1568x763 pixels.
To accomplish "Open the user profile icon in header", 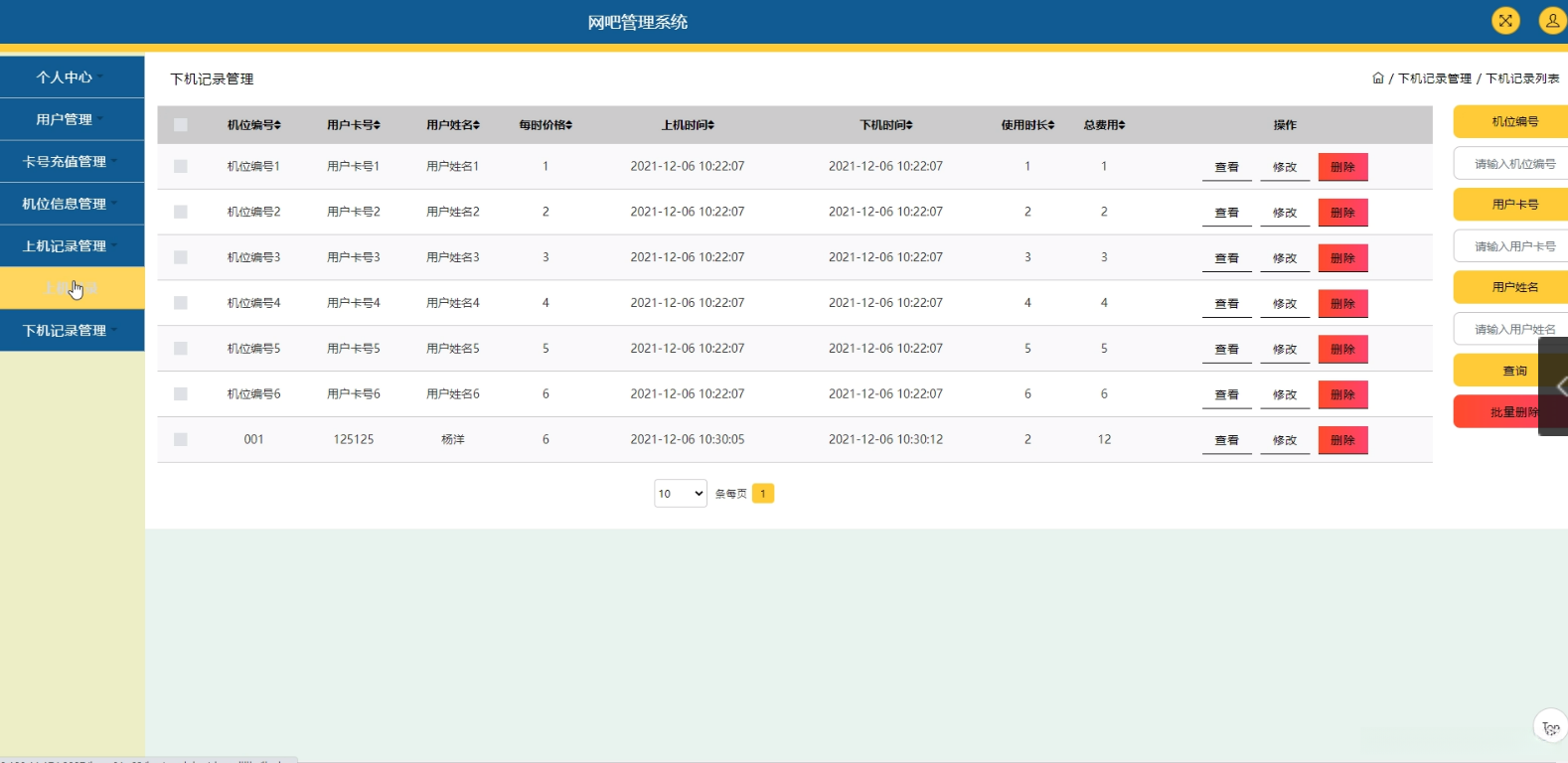I will pyautogui.click(x=1552, y=20).
